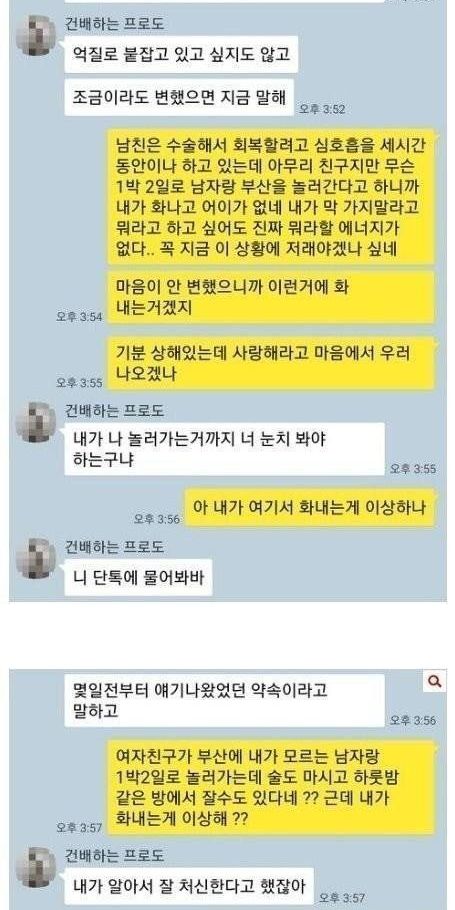Tap the avatar beside '내가 알아서 잘 처신한다고' message
Screen dimensions: 455x910
pyautogui.click(x=35, y=867)
